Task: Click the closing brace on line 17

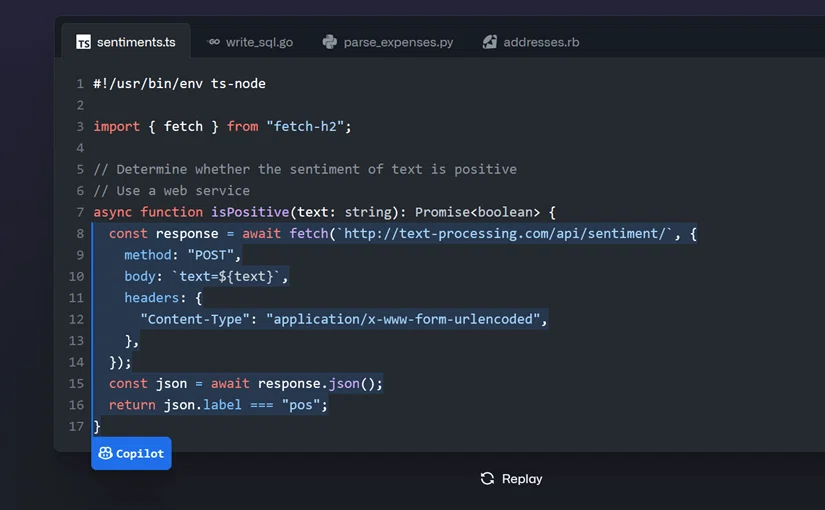Action: tap(97, 426)
